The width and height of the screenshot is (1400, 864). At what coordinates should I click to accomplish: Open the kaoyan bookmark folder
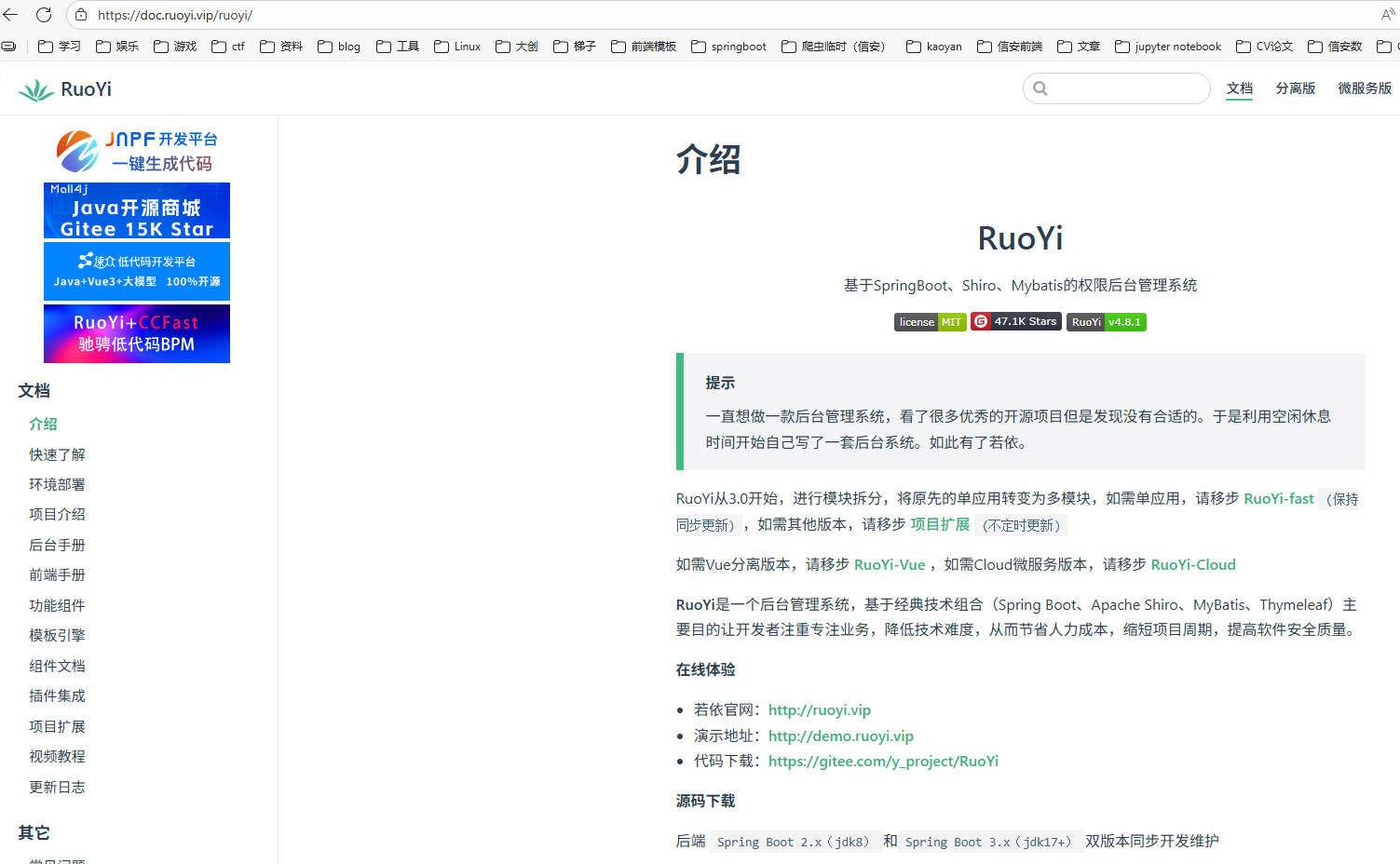point(934,47)
